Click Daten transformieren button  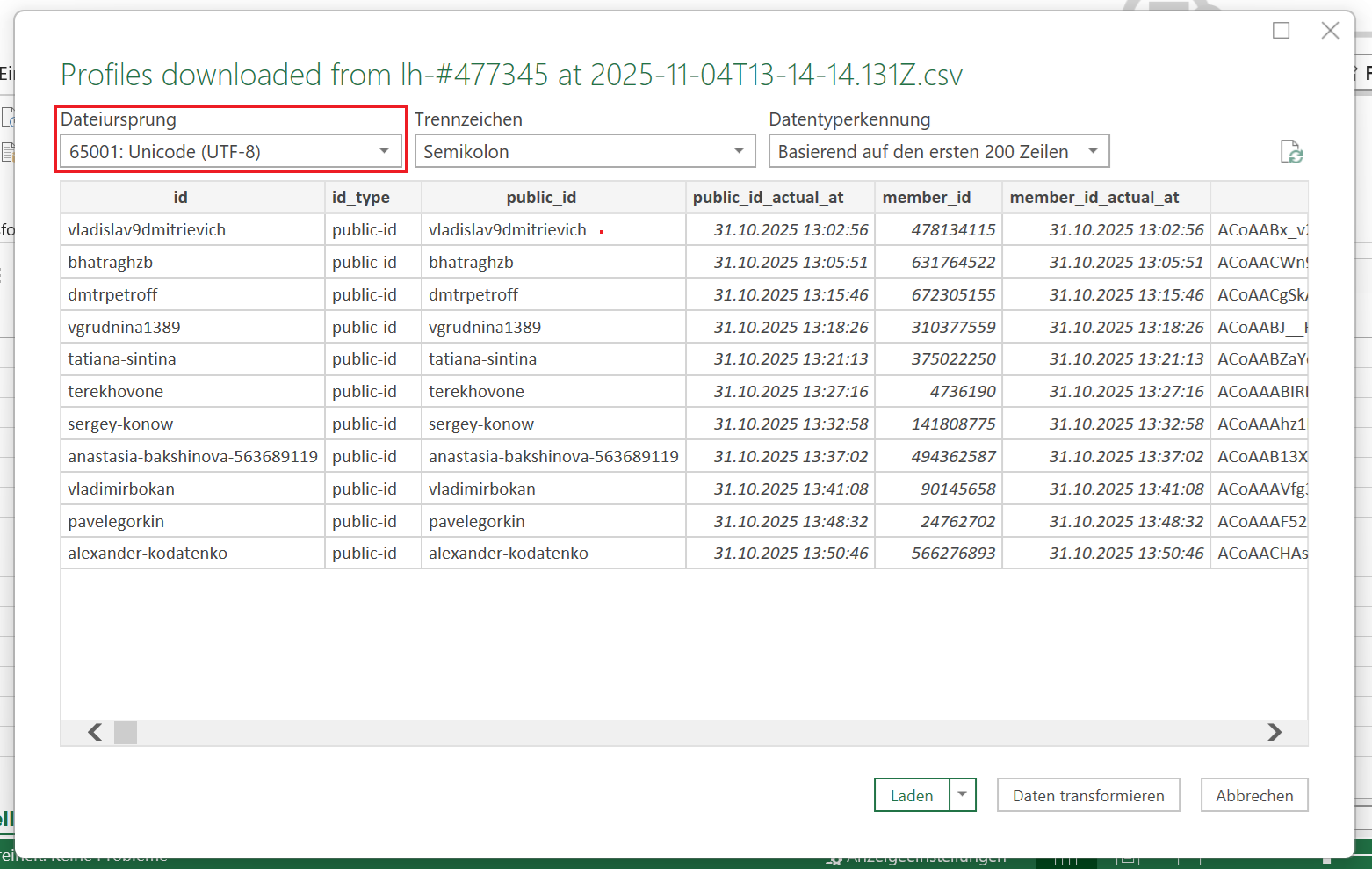(1087, 795)
